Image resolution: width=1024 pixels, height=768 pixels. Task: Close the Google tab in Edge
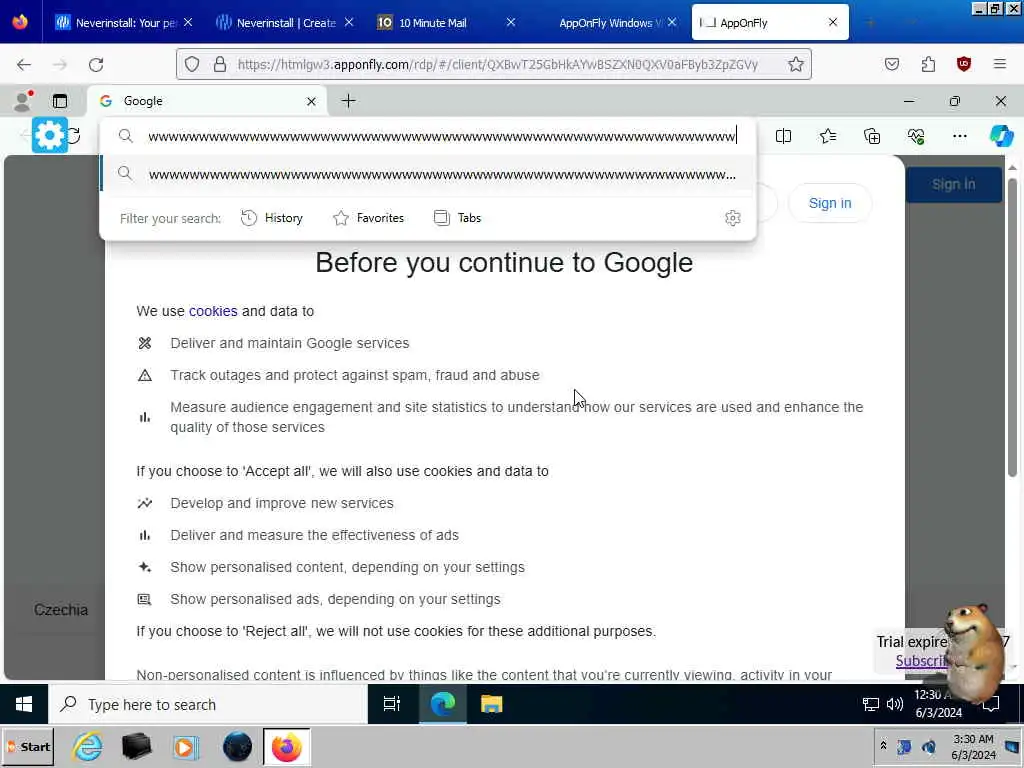tap(312, 101)
